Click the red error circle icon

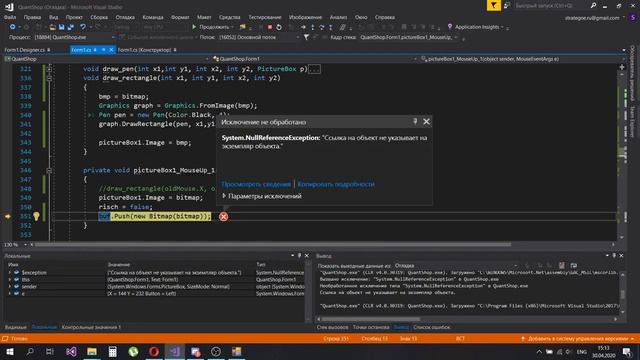pos(223,216)
